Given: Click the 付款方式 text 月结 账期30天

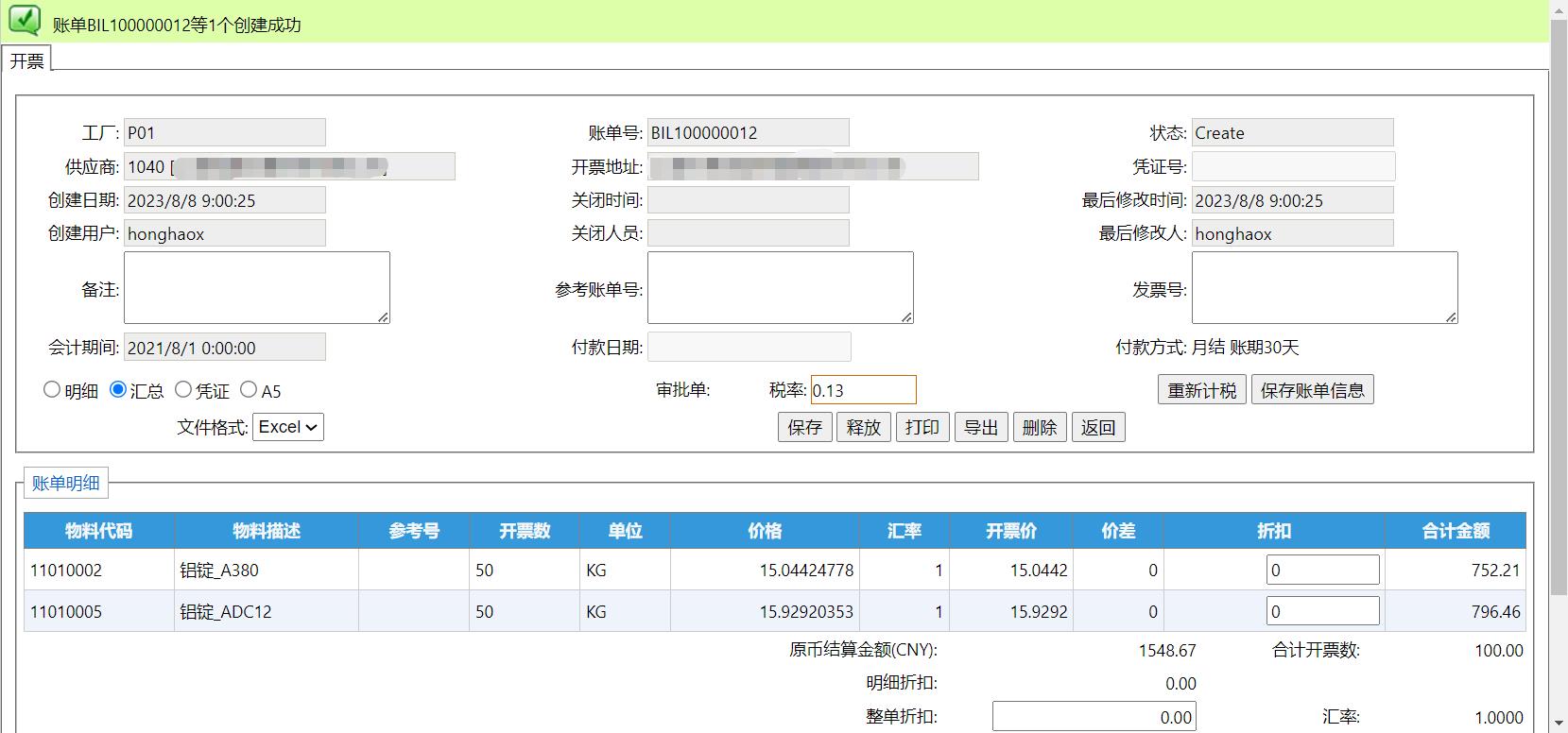Looking at the screenshot, I should (1246, 348).
